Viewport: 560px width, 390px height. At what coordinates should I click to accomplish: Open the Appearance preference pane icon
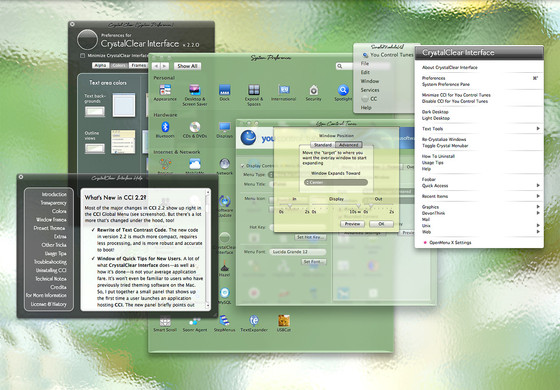coord(165,90)
